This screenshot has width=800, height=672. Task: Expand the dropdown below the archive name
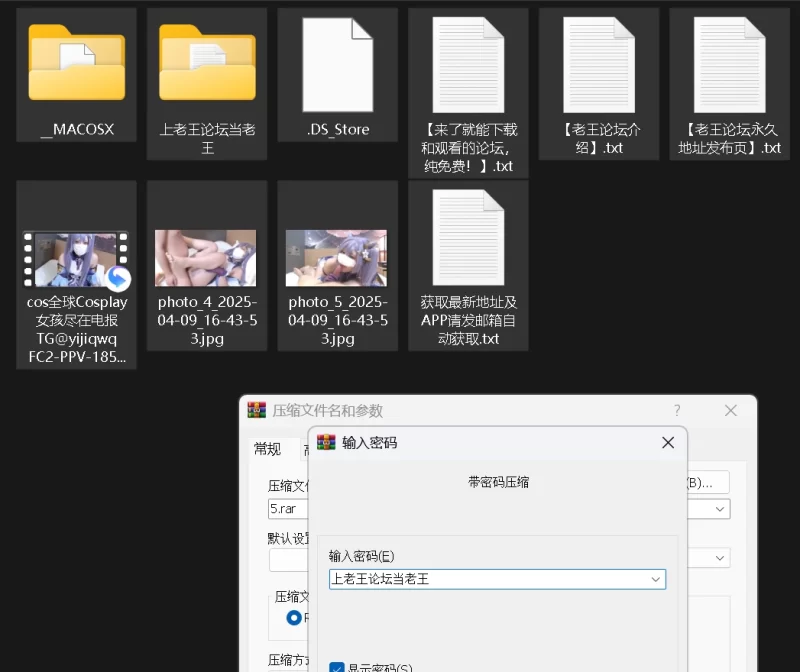[x=720, y=558]
